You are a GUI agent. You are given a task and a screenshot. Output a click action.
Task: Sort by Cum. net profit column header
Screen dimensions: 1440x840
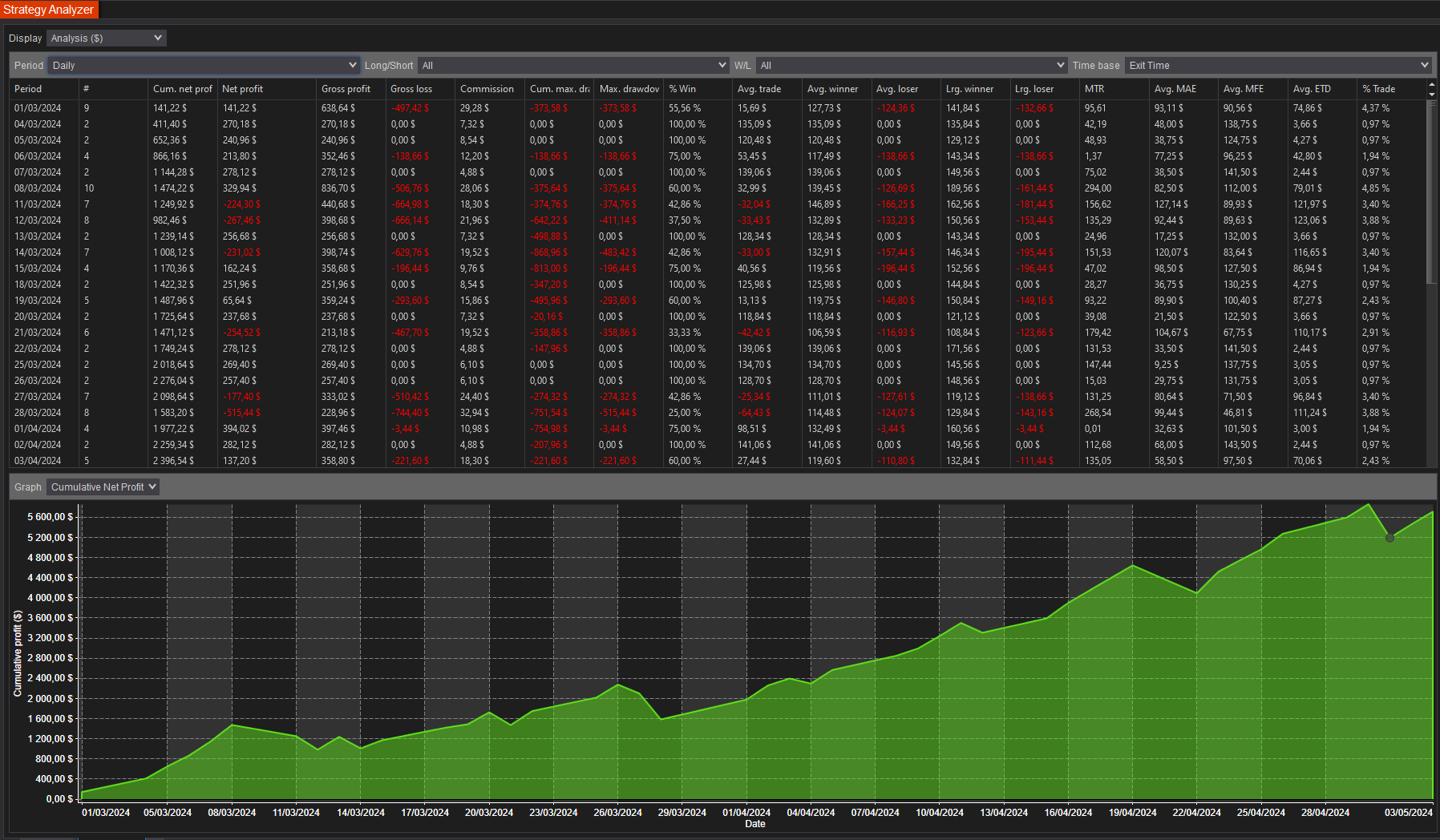(183, 89)
